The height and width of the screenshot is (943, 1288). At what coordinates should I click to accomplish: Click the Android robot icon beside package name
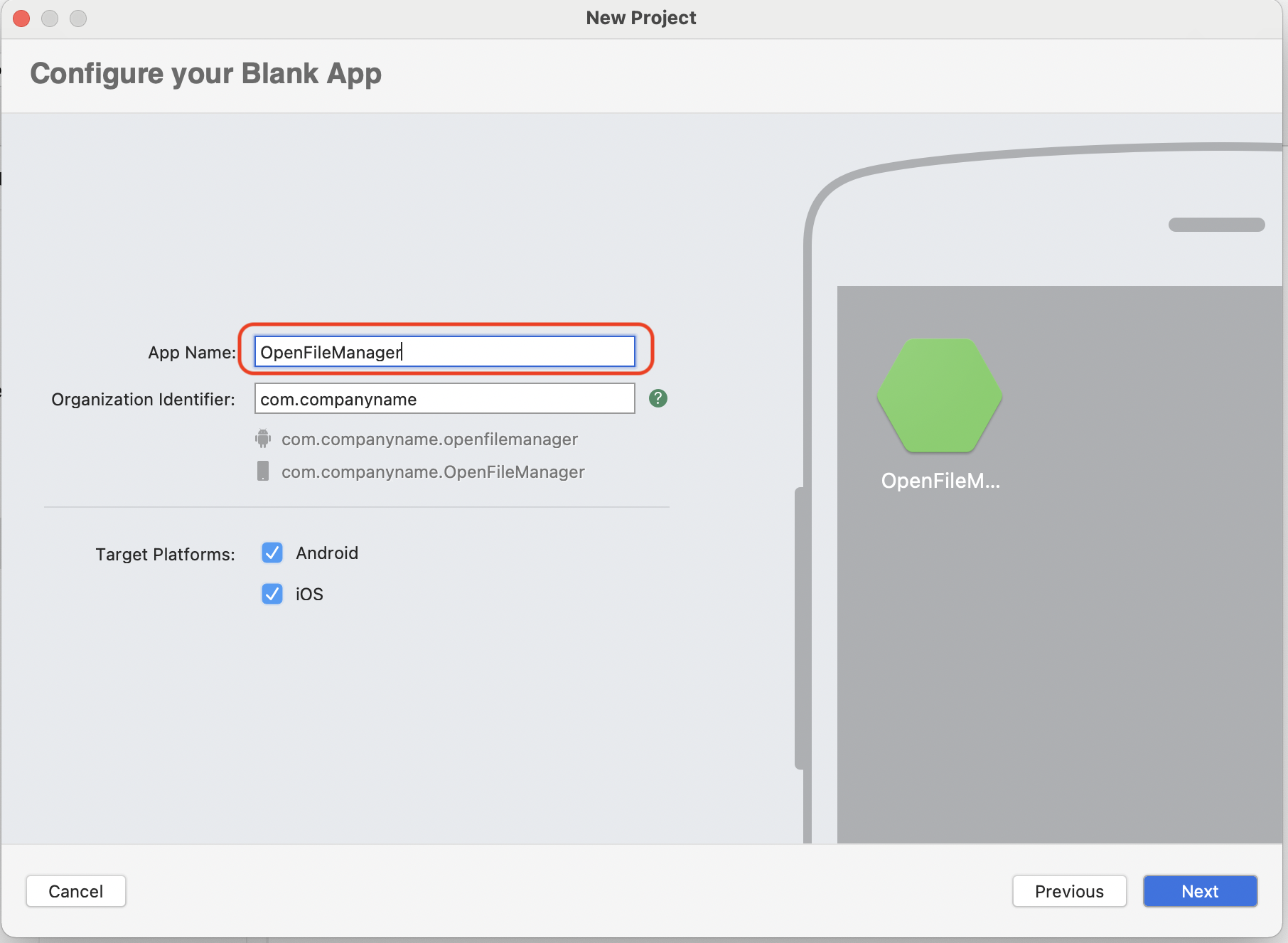point(263,439)
